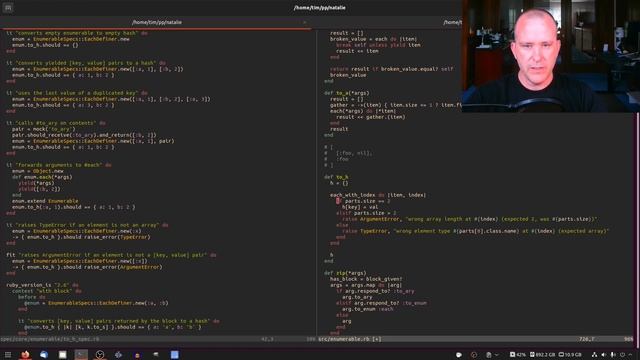Open Thunderbird mail from the taskbar
The height and width of the screenshot is (360, 640).
pyautogui.click(x=44, y=355)
